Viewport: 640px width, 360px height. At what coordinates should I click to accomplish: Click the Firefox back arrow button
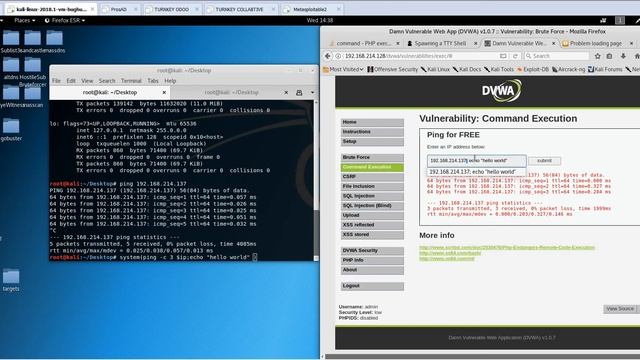tap(328, 56)
